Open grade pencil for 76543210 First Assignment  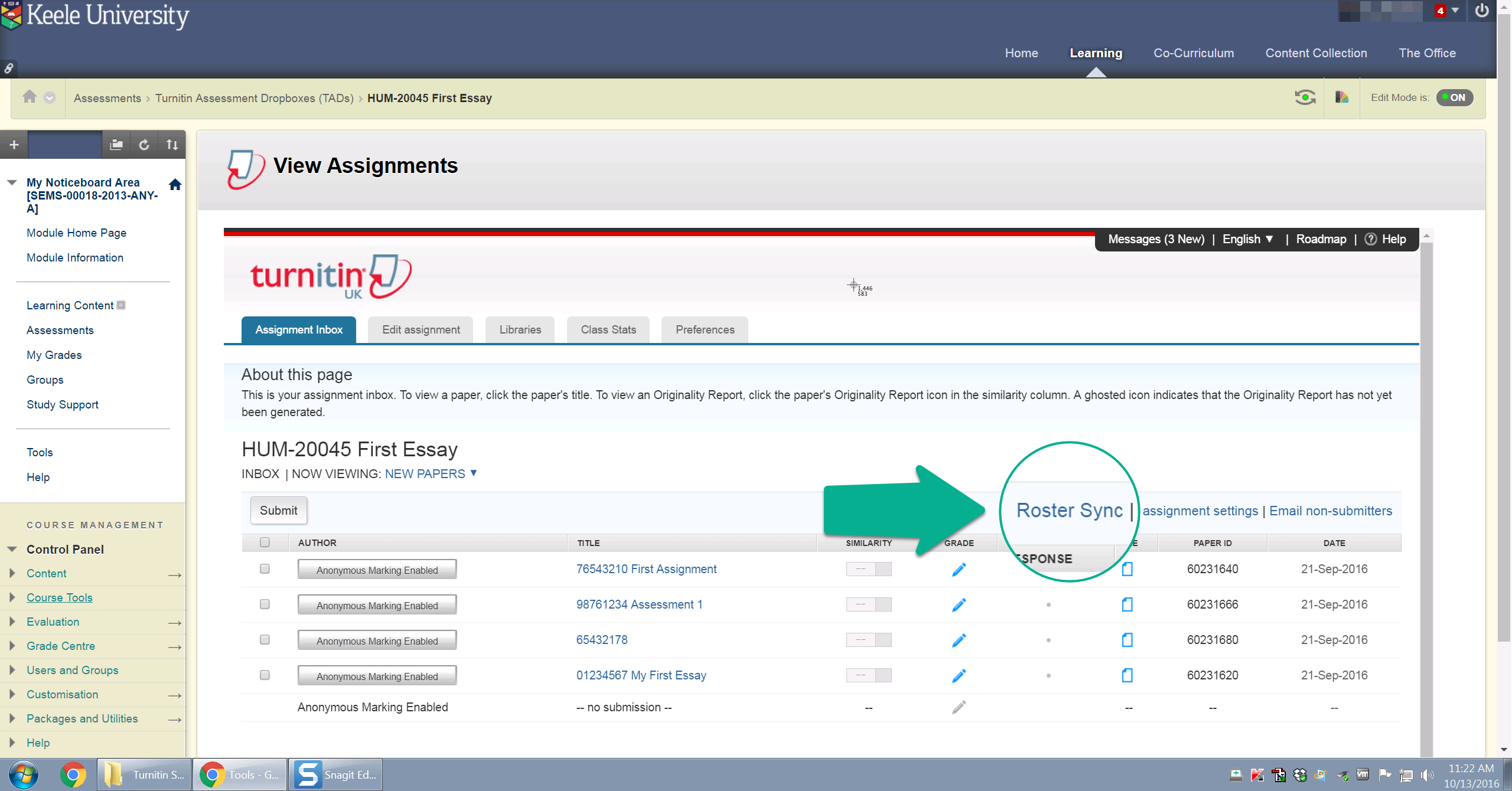point(959,570)
